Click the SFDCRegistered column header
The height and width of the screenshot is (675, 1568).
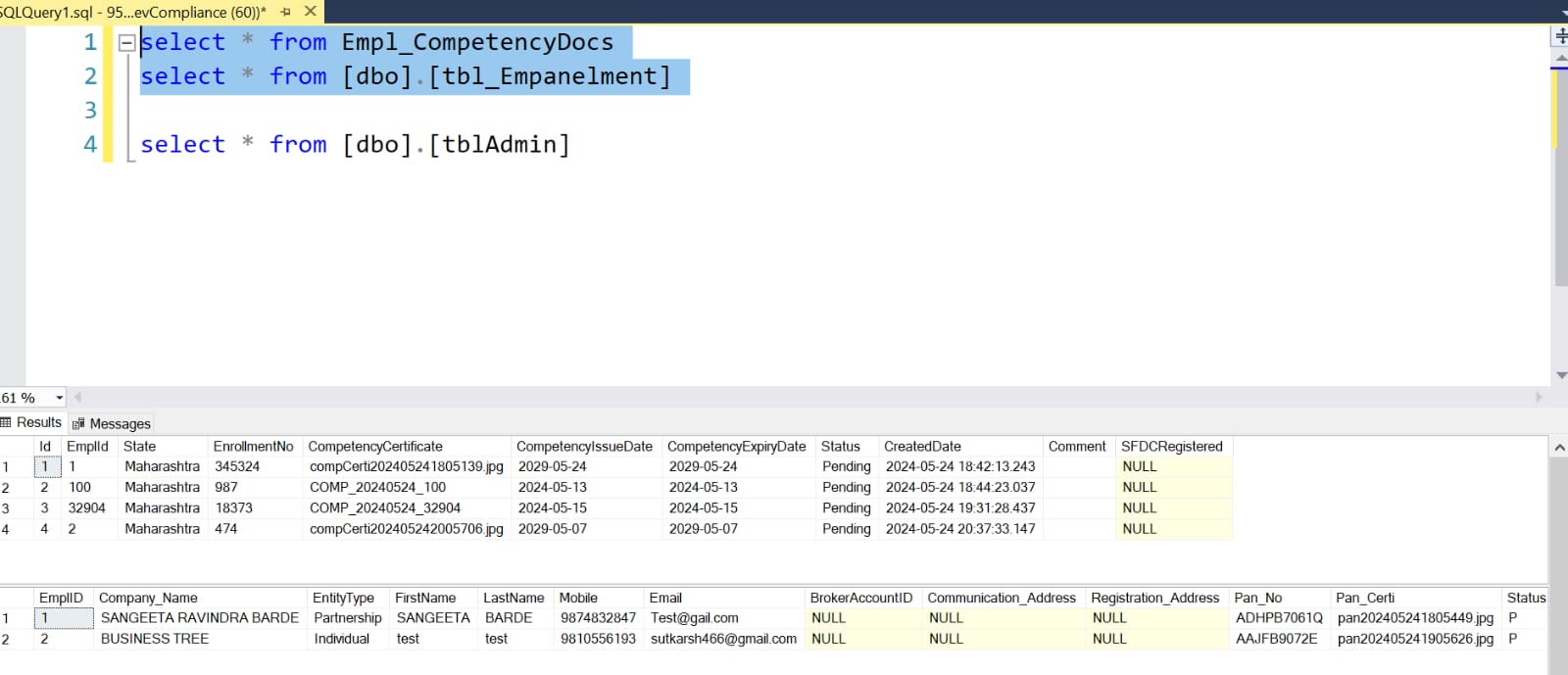(x=1171, y=447)
